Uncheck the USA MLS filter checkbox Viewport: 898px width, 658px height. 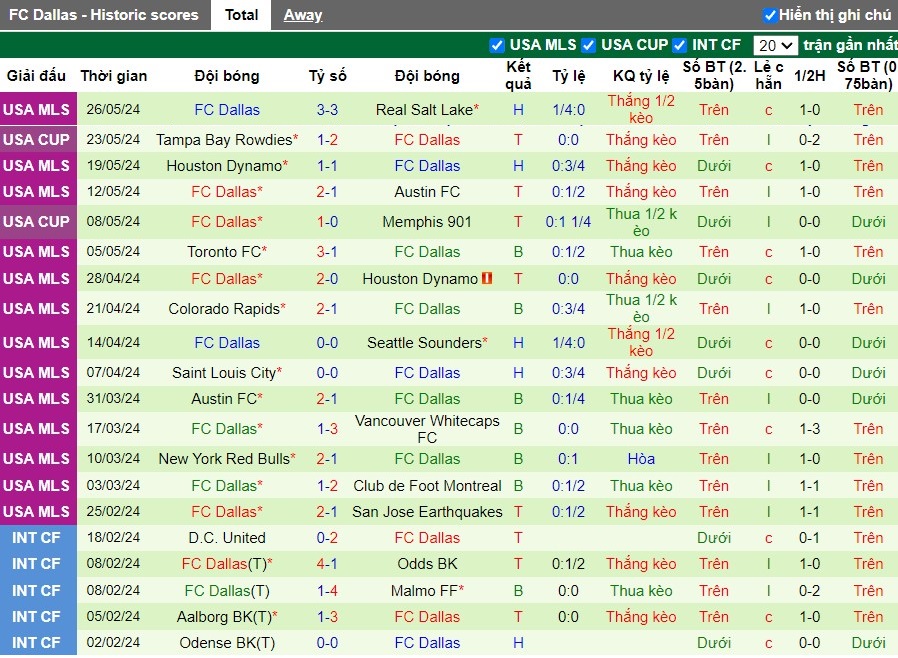point(497,45)
